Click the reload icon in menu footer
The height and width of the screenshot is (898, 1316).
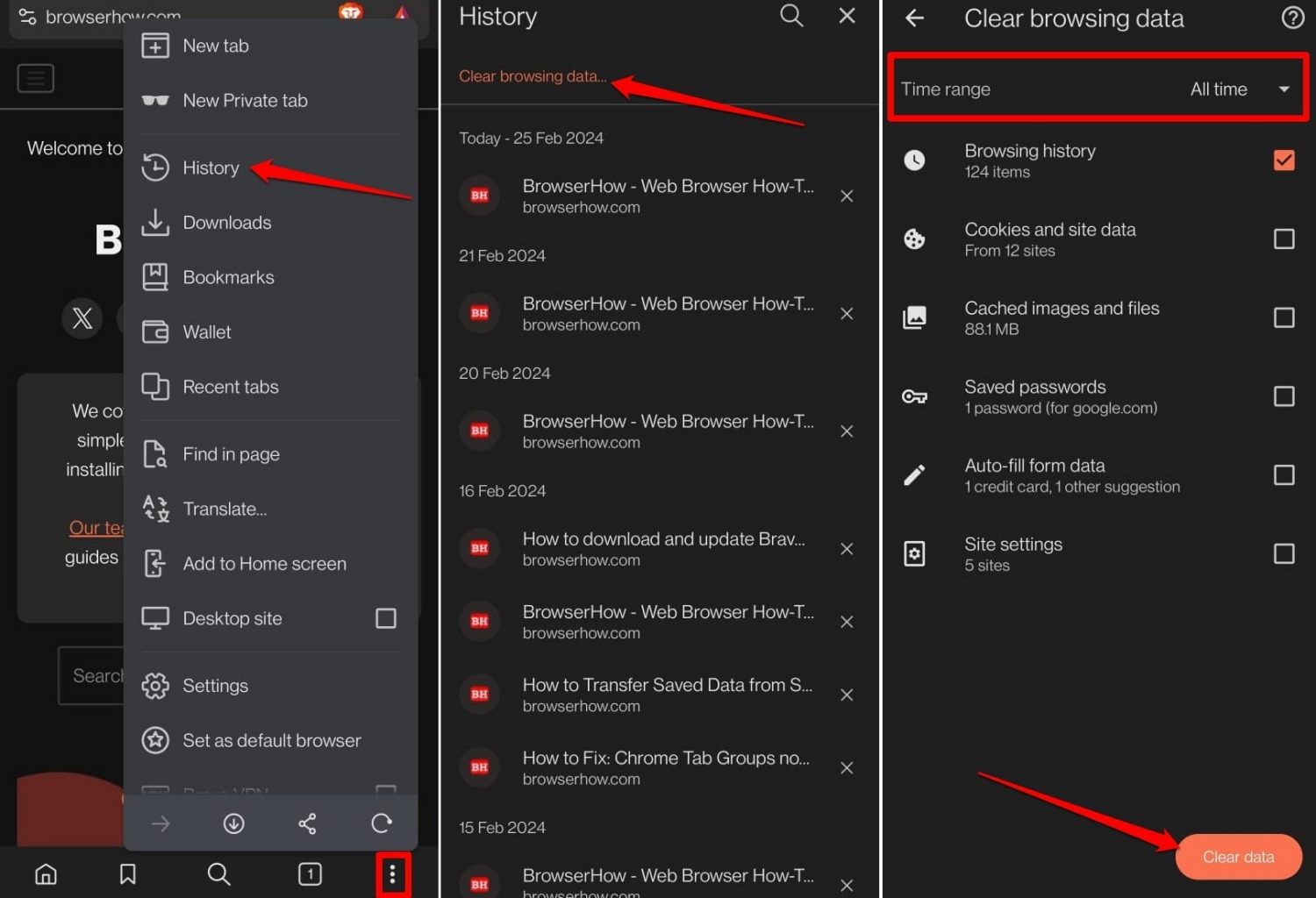coord(381,823)
